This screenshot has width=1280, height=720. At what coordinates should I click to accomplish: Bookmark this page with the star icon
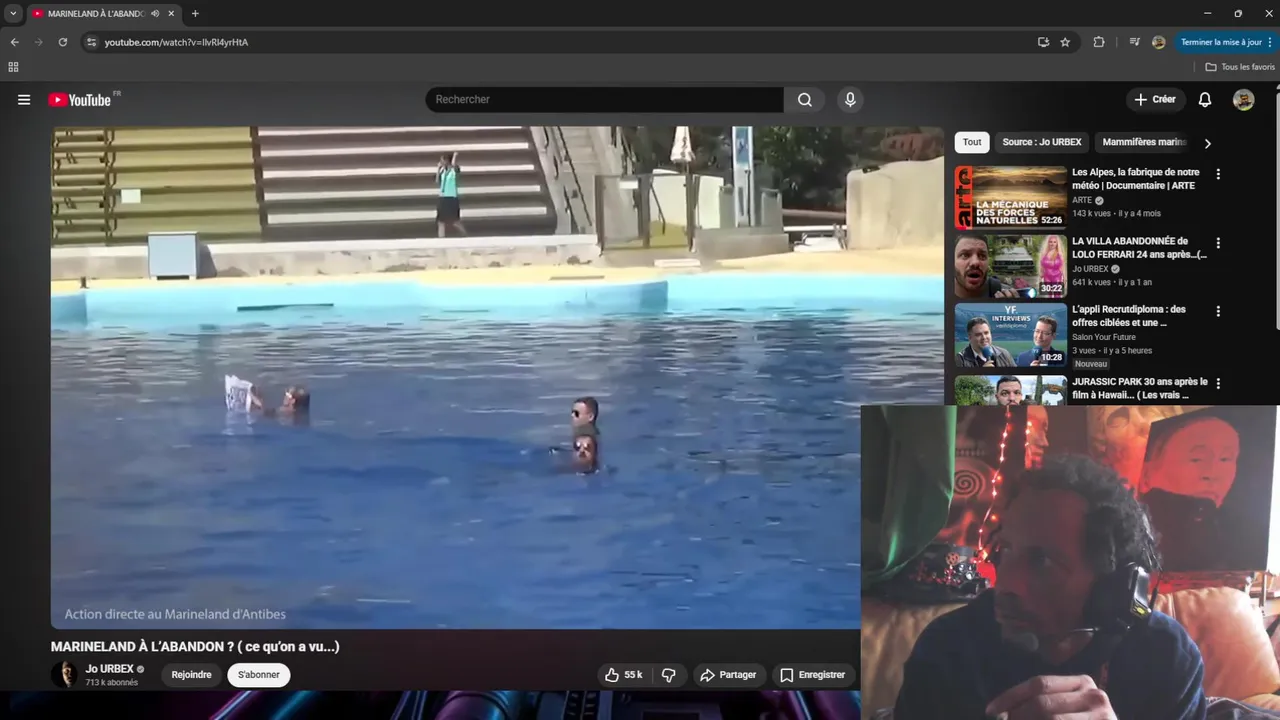tap(1065, 42)
